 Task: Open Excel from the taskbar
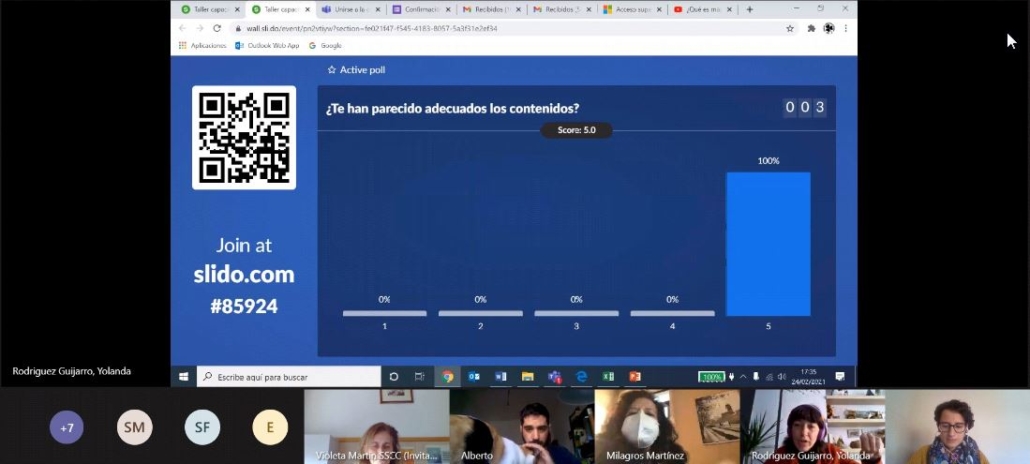pyautogui.click(x=608, y=377)
